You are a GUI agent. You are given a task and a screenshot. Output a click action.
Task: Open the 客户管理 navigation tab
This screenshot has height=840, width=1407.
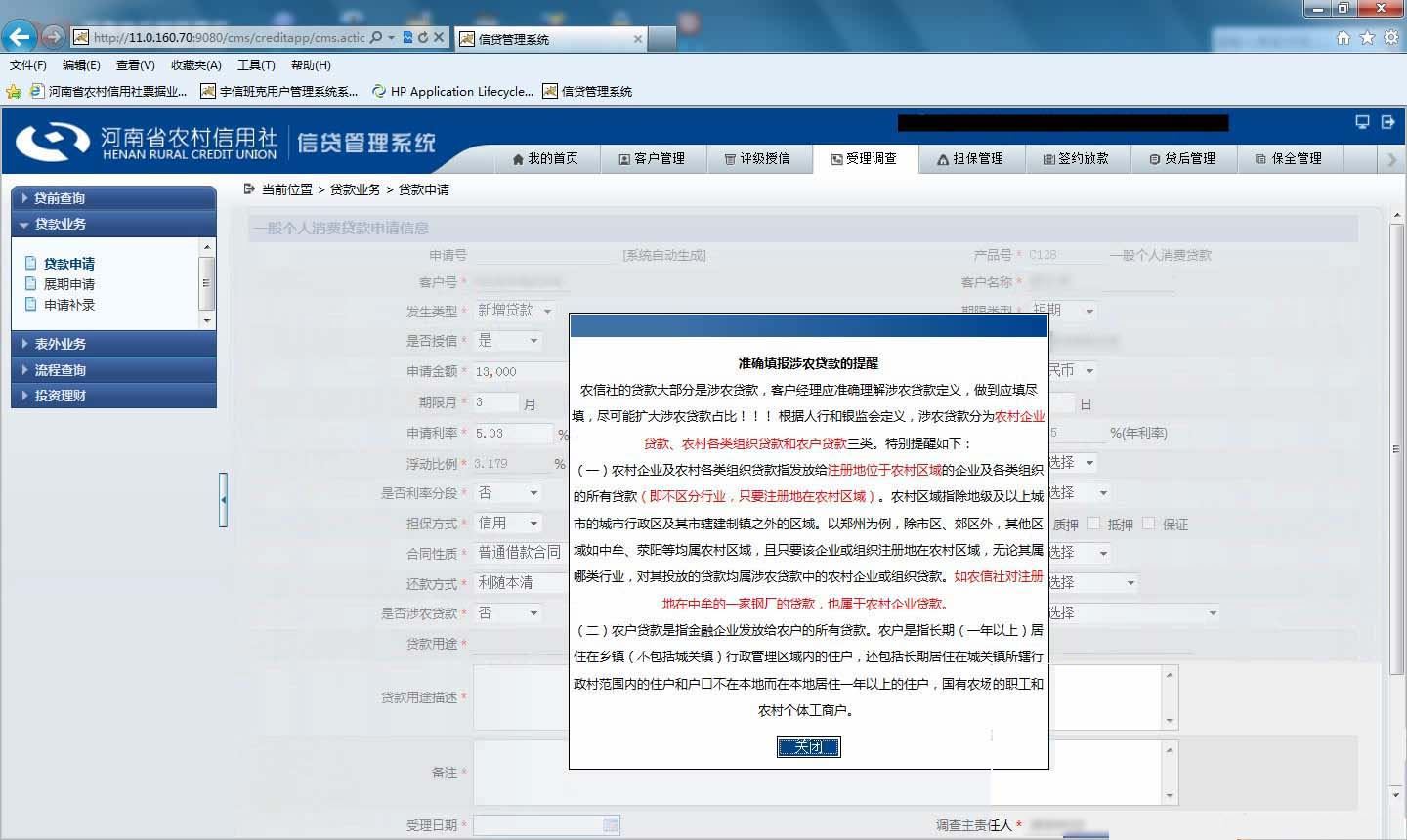pos(652,158)
